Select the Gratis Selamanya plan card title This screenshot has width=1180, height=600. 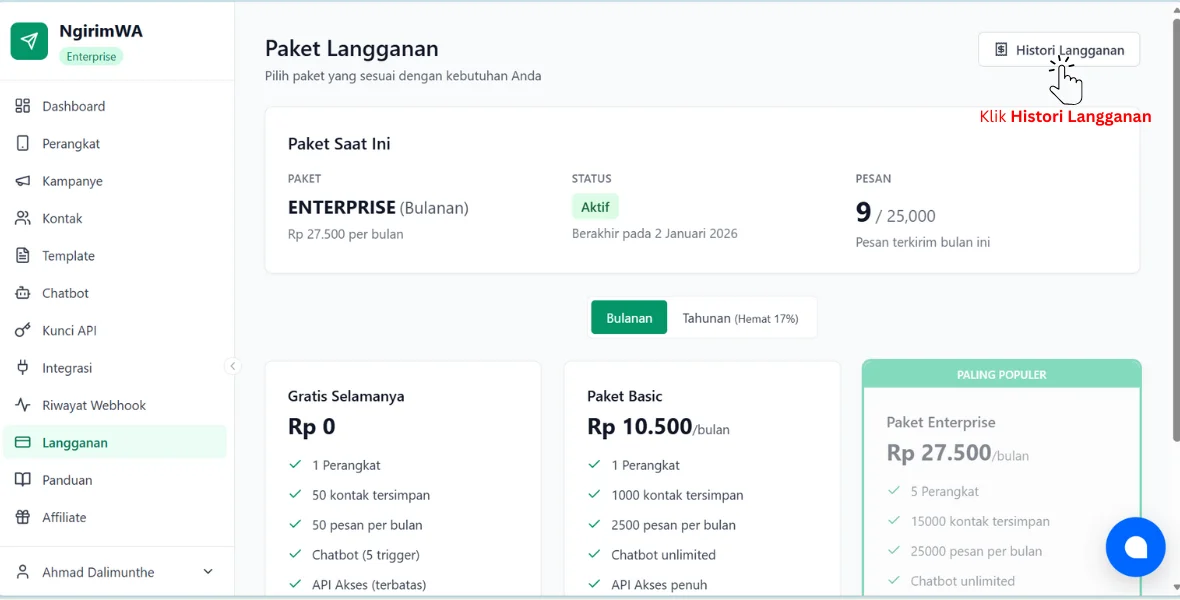[x=346, y=396]
